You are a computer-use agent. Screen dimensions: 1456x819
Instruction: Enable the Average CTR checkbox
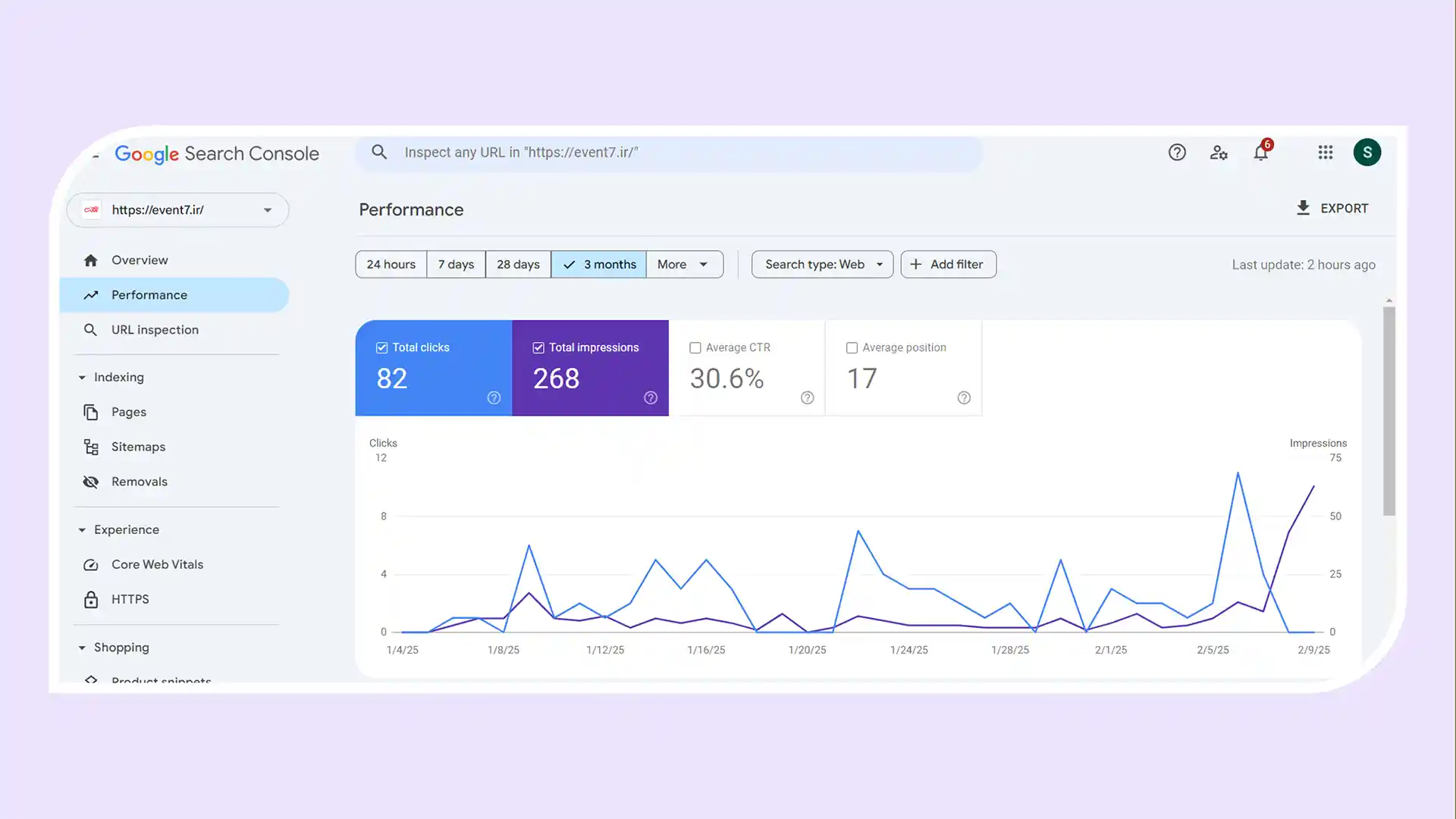(695, 347)
